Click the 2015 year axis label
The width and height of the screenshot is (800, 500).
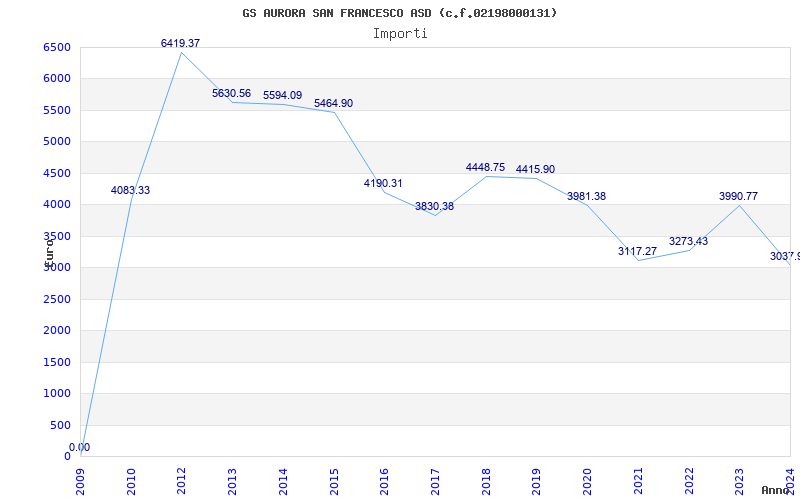tap(334, 482)
